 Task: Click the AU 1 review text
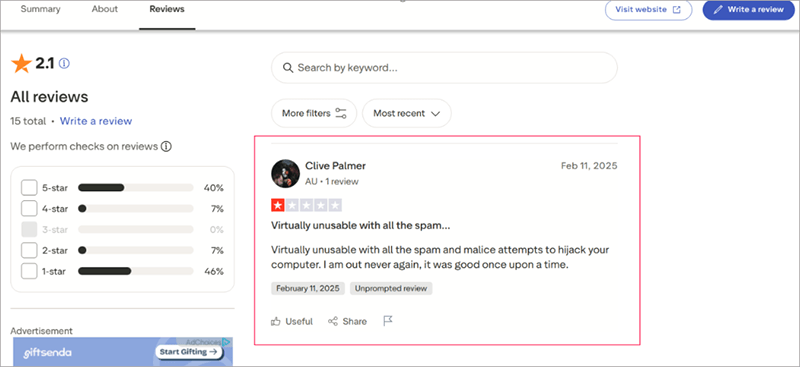[x=332, y=181]
